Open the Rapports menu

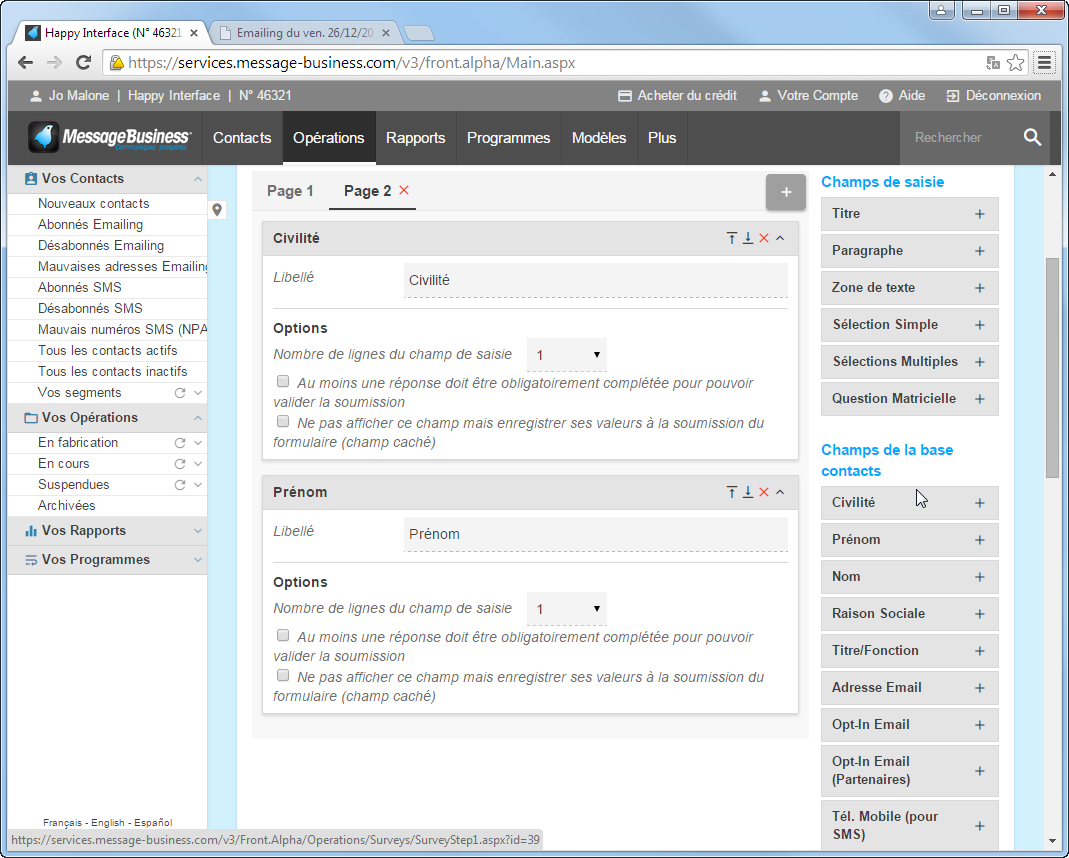tap(415, 138)
